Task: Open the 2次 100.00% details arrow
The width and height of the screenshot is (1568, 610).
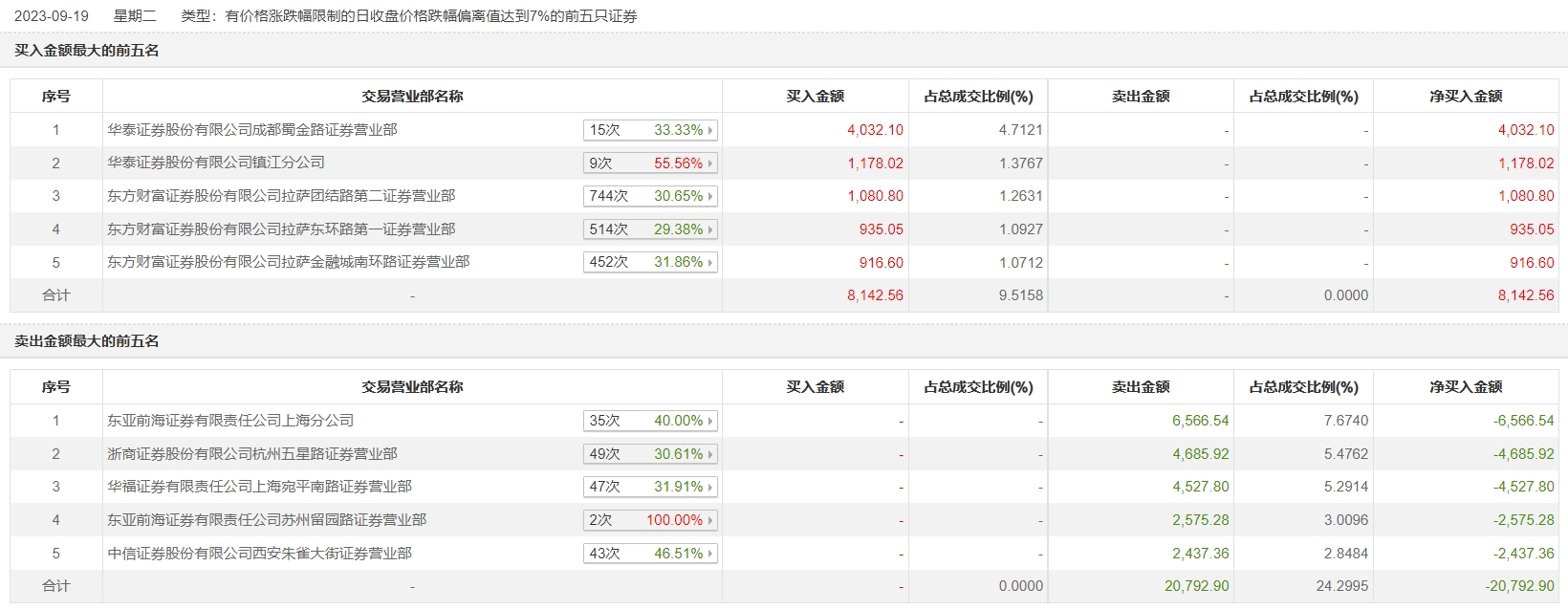Action: click(710, 520)
